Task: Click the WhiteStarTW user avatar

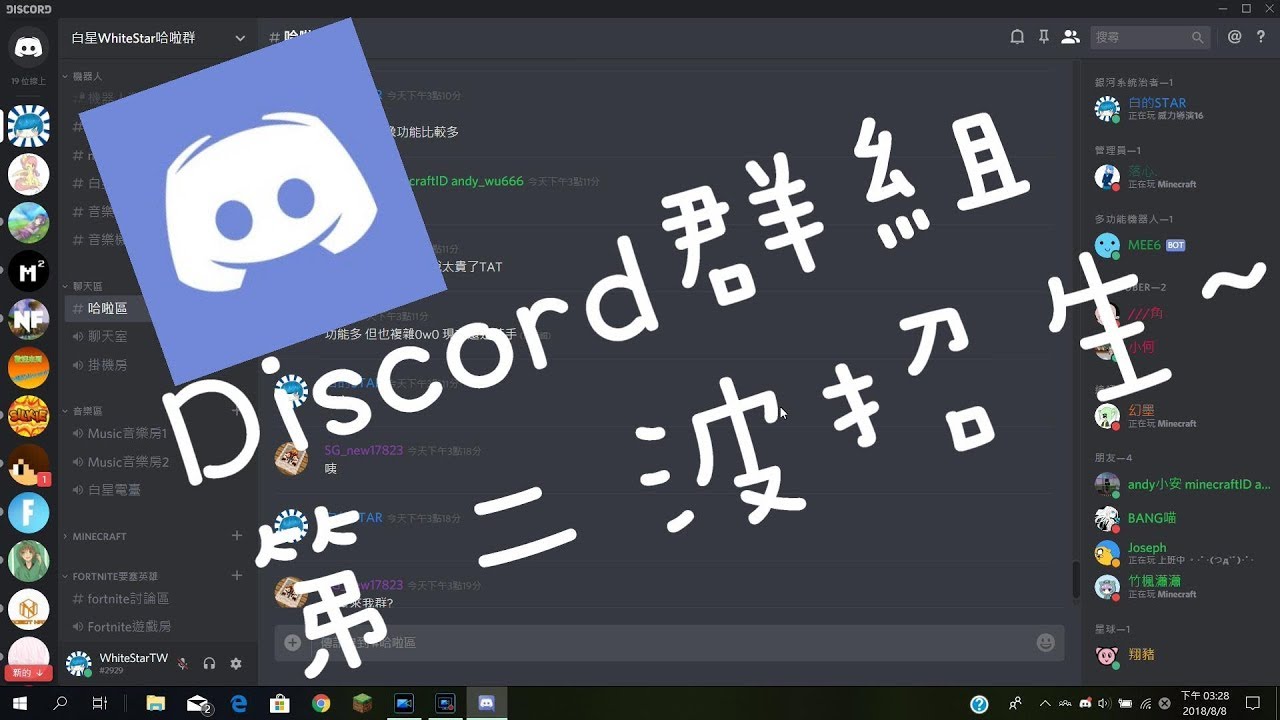Action: (79, 663)
